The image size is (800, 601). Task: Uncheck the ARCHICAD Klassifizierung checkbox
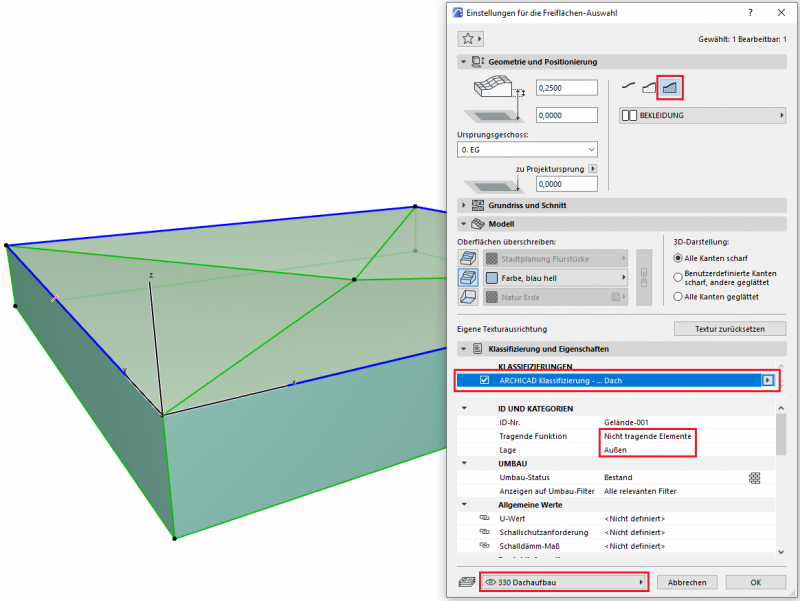tap(485, 380)
